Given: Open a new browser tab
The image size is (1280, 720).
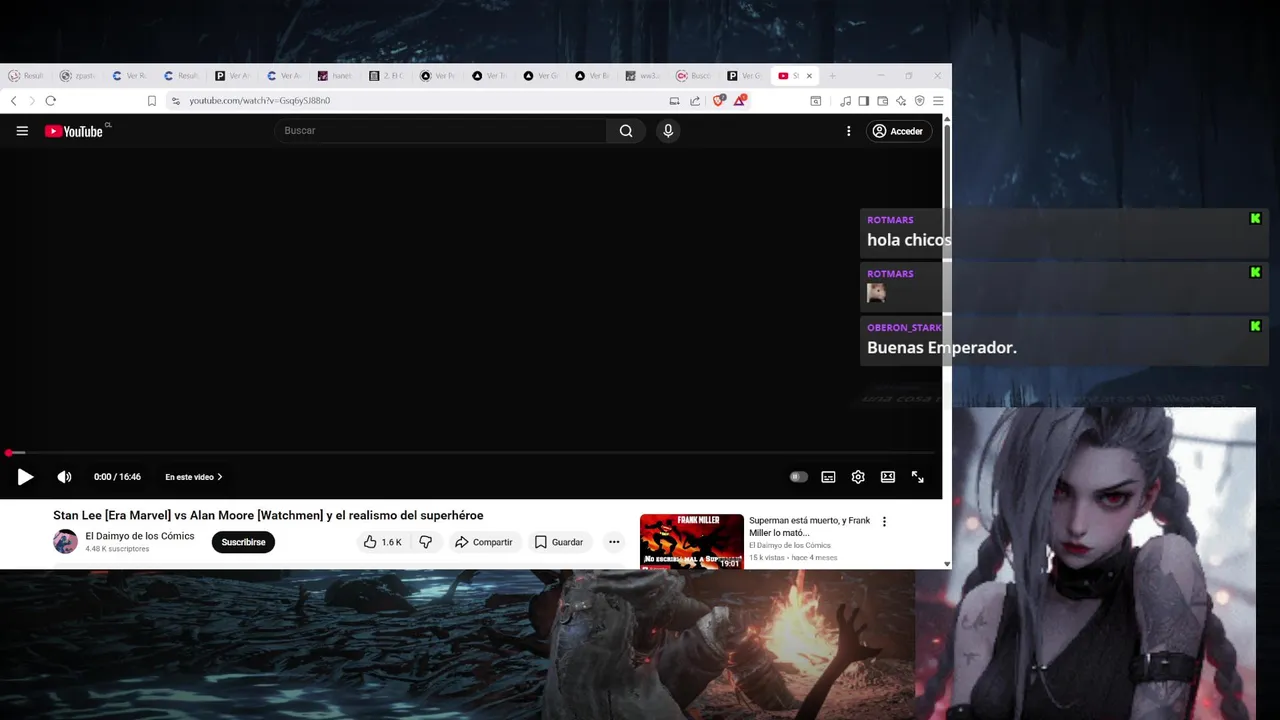Looking at the screenshot, I should pyautogui.click(x=831, y=76).
